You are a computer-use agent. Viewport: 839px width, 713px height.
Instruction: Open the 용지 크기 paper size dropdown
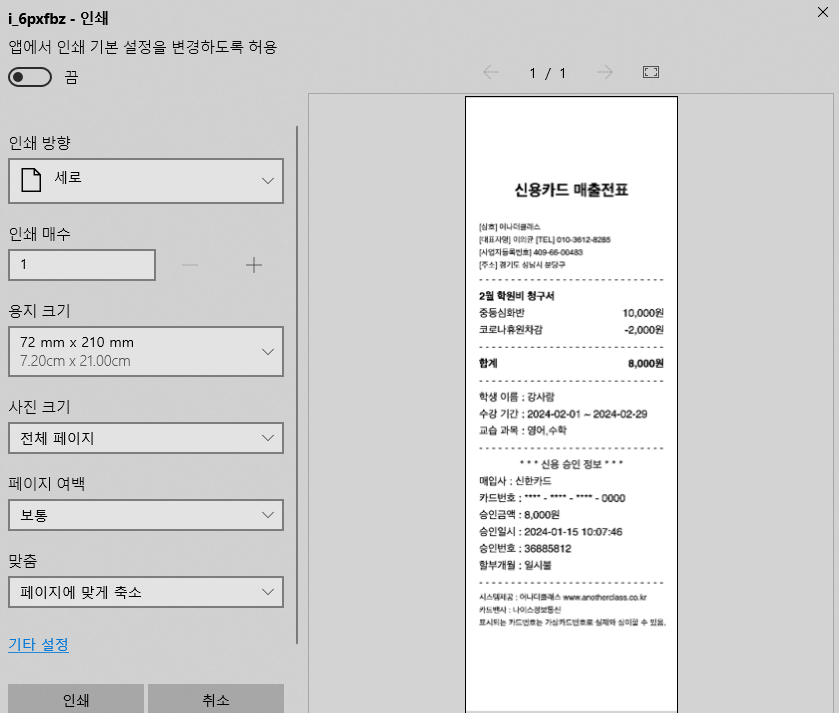tap(145, 351)
